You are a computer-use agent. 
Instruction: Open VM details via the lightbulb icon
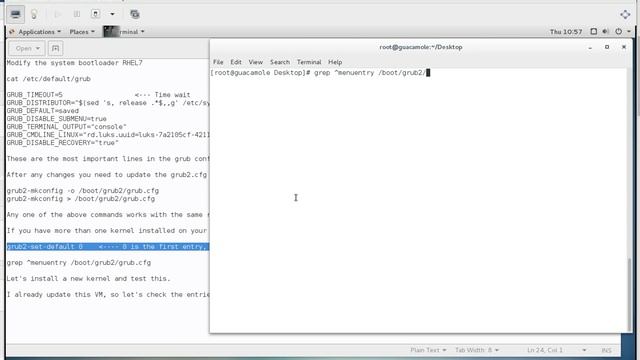click(x=34, y=14)
